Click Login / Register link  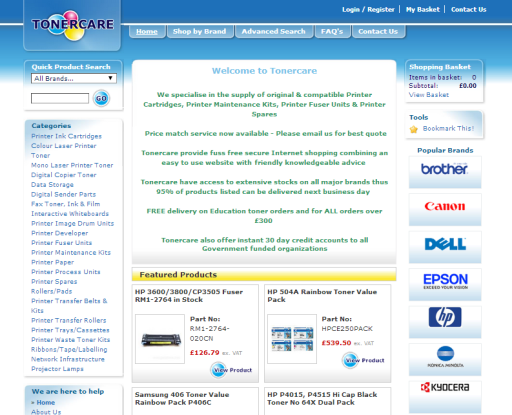368,9
